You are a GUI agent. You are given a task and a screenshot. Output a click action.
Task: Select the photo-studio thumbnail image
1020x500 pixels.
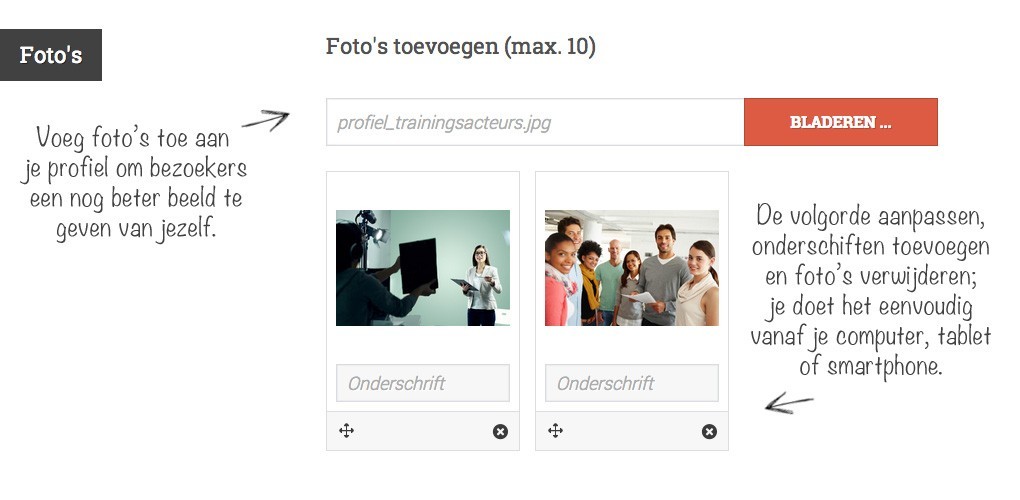tap(423, 268)
